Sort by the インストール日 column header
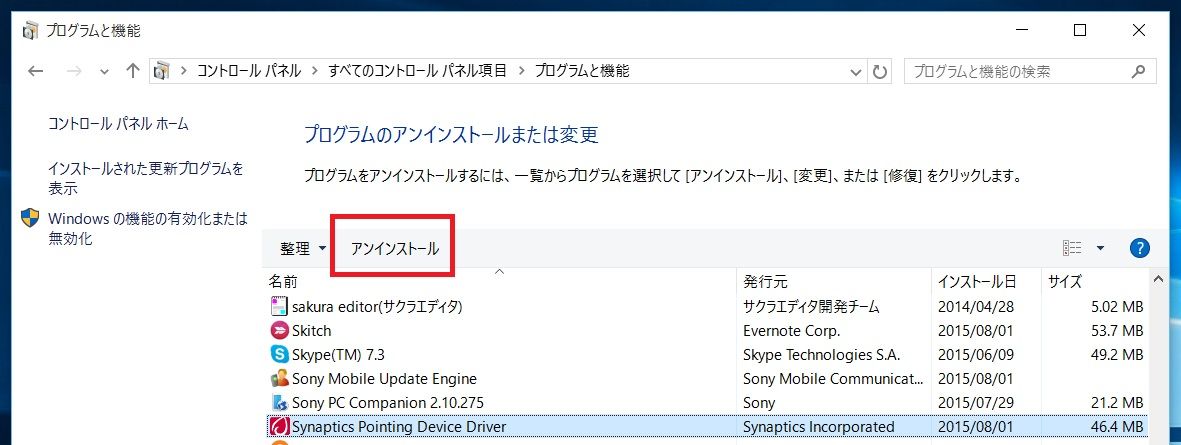Image resolution: width=1181 pixels, height=445 pixels. pos(986,282)
